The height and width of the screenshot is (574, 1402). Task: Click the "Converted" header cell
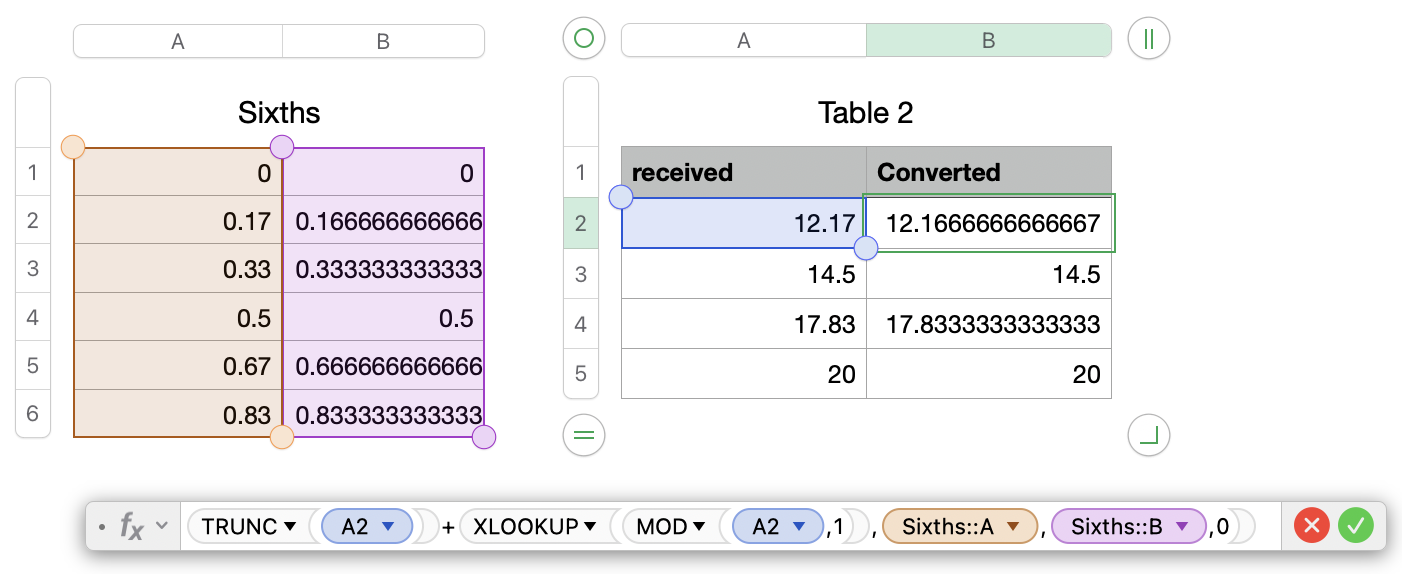[x=988, y=172]
